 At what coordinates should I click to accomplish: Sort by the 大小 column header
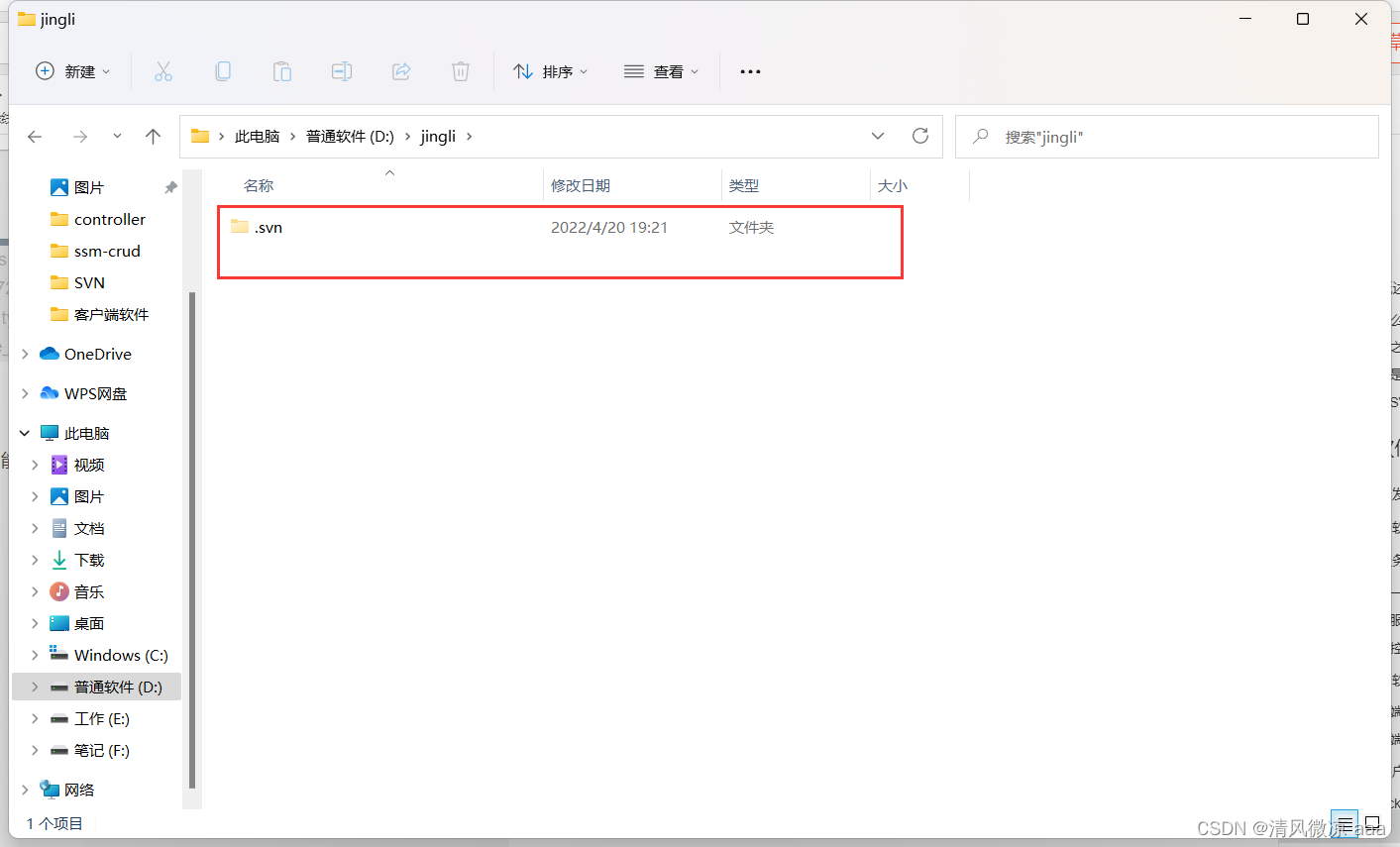click(x=893, y=185)
